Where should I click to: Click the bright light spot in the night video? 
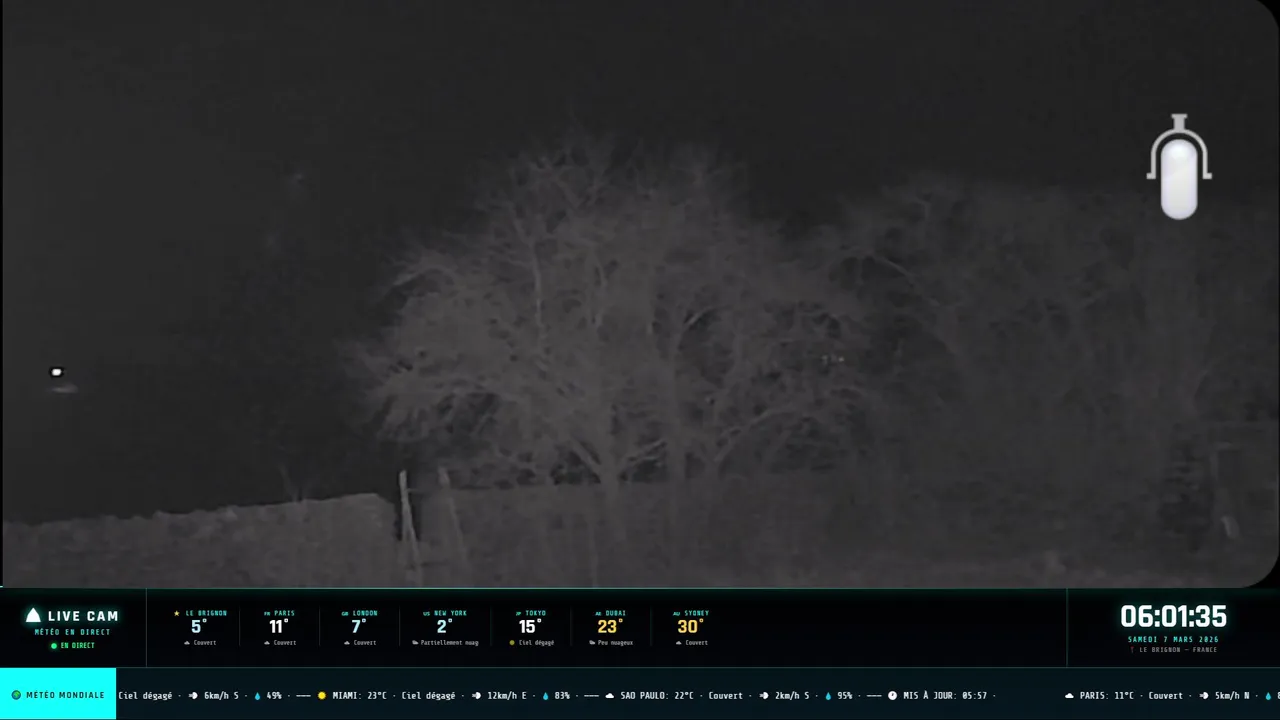pos(57,372)
